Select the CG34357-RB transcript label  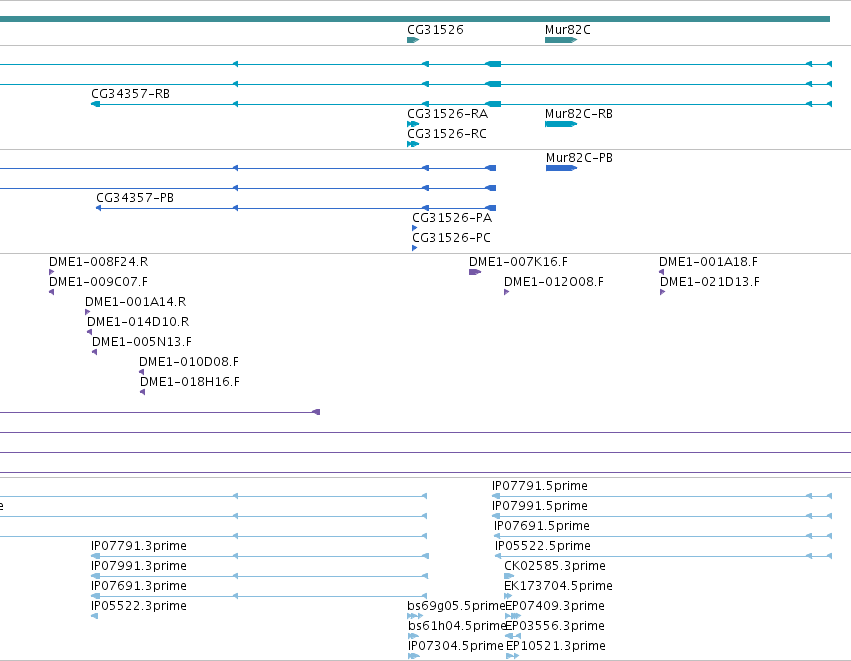pos(130,94)
